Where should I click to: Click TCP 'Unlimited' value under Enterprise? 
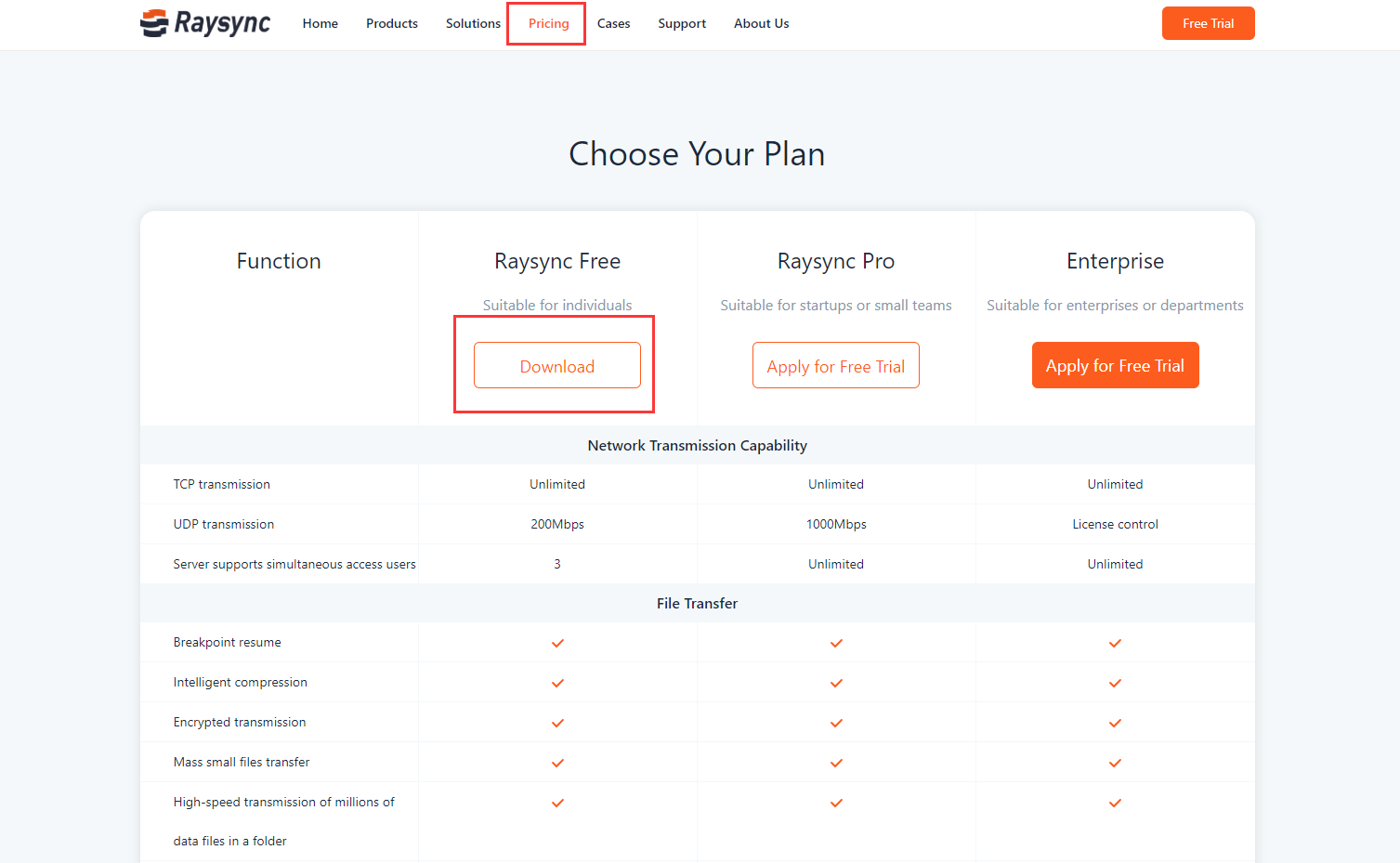(1115, 484)
